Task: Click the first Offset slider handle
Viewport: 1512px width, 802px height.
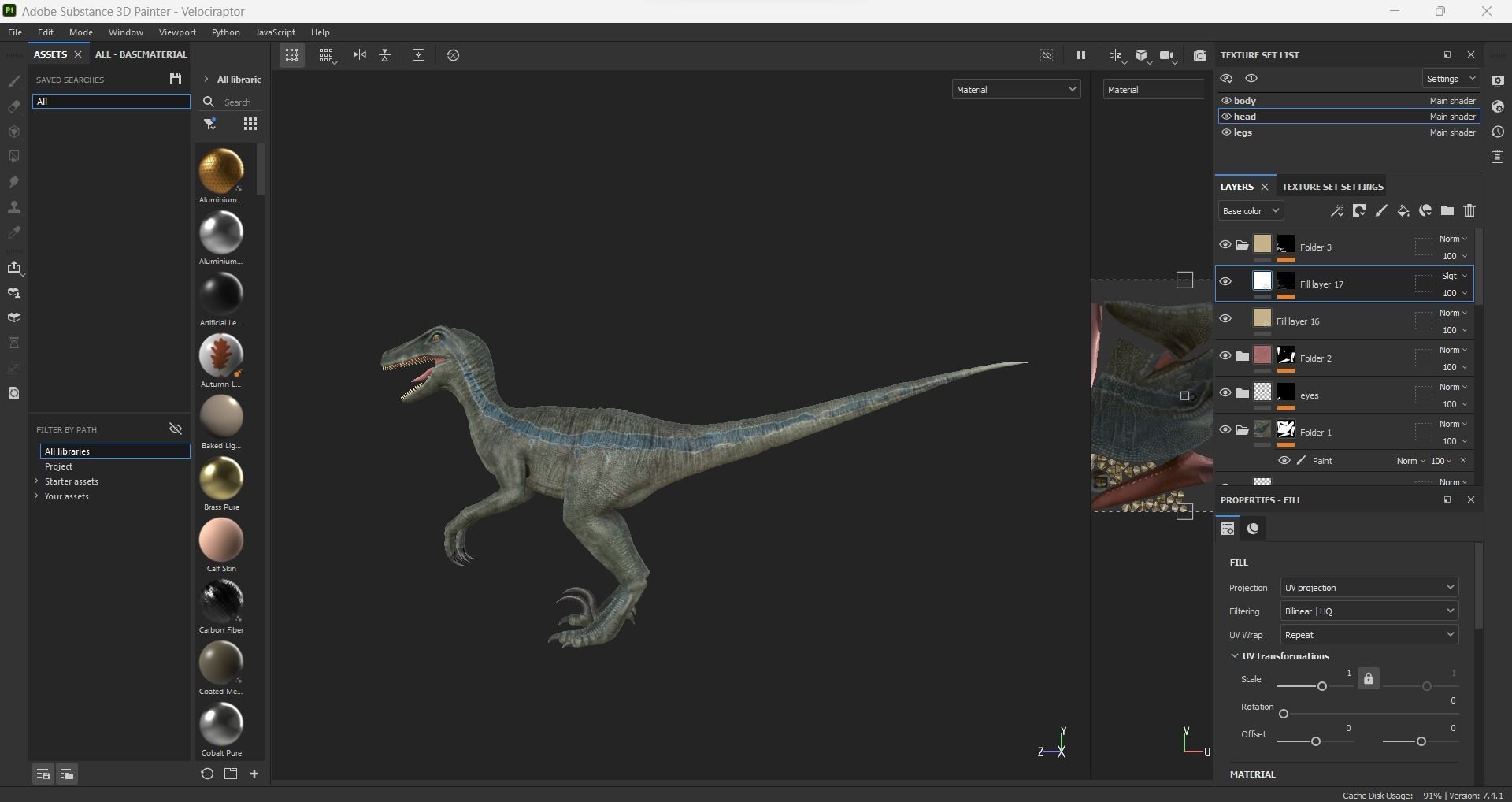Action: [x=1315, y=741]
